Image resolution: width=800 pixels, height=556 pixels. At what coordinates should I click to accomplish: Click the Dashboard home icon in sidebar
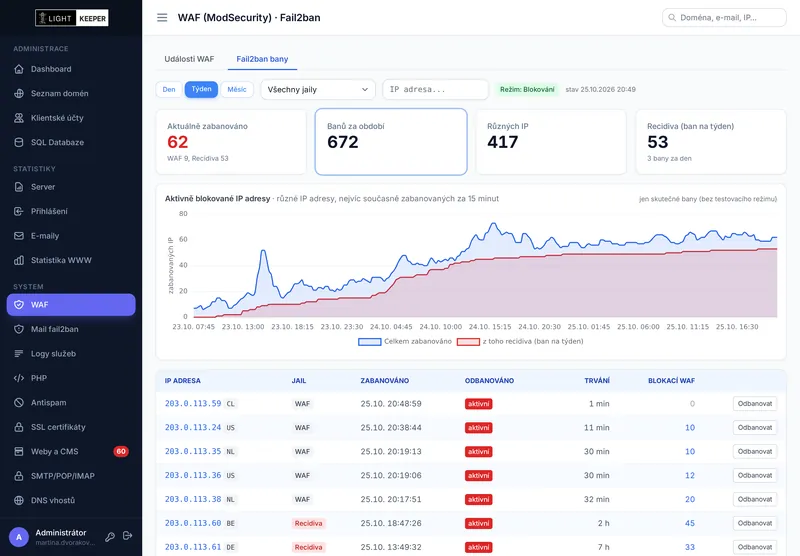(x=19, y=69)
